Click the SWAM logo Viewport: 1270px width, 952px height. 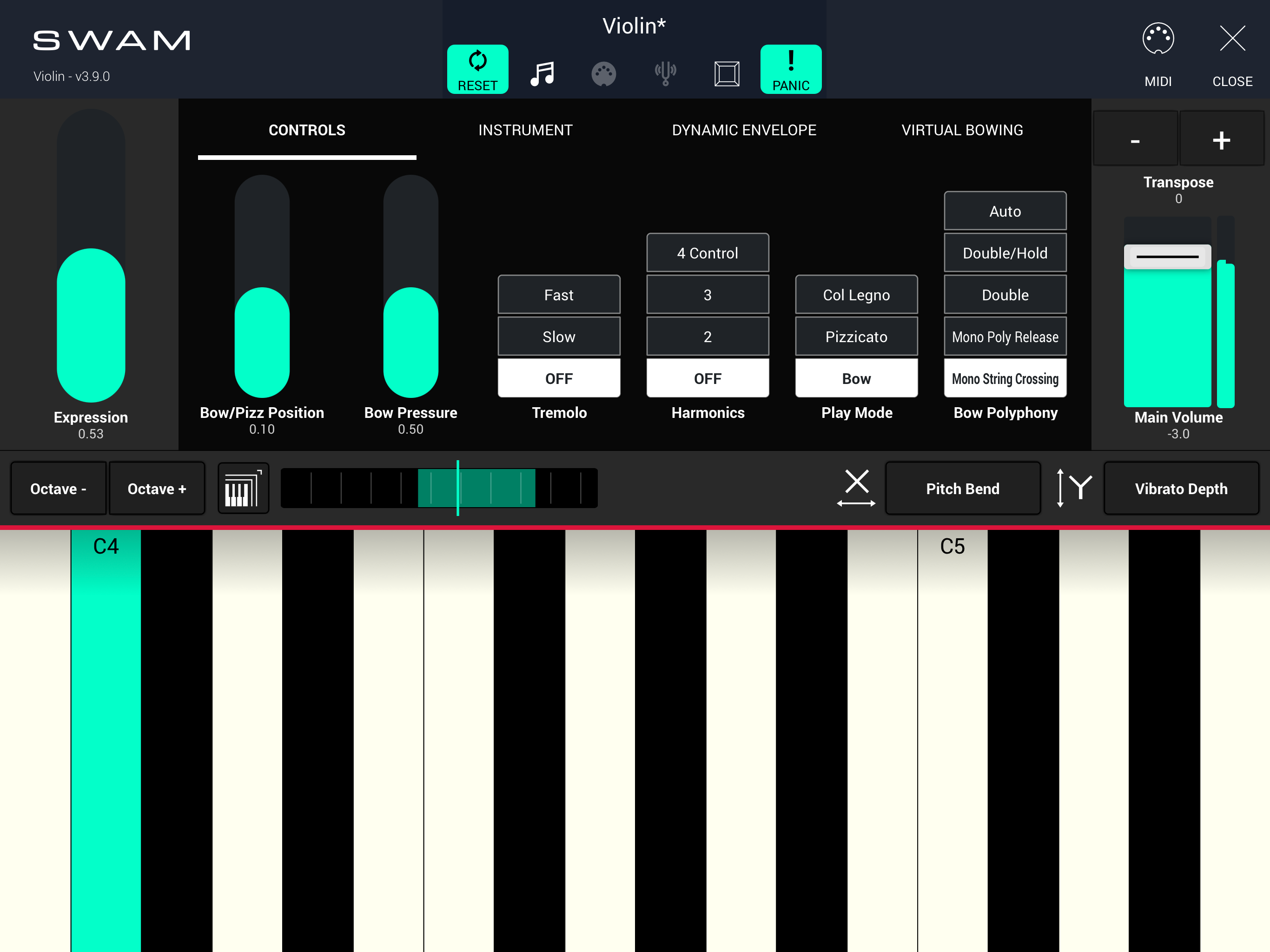click(112, 40)
